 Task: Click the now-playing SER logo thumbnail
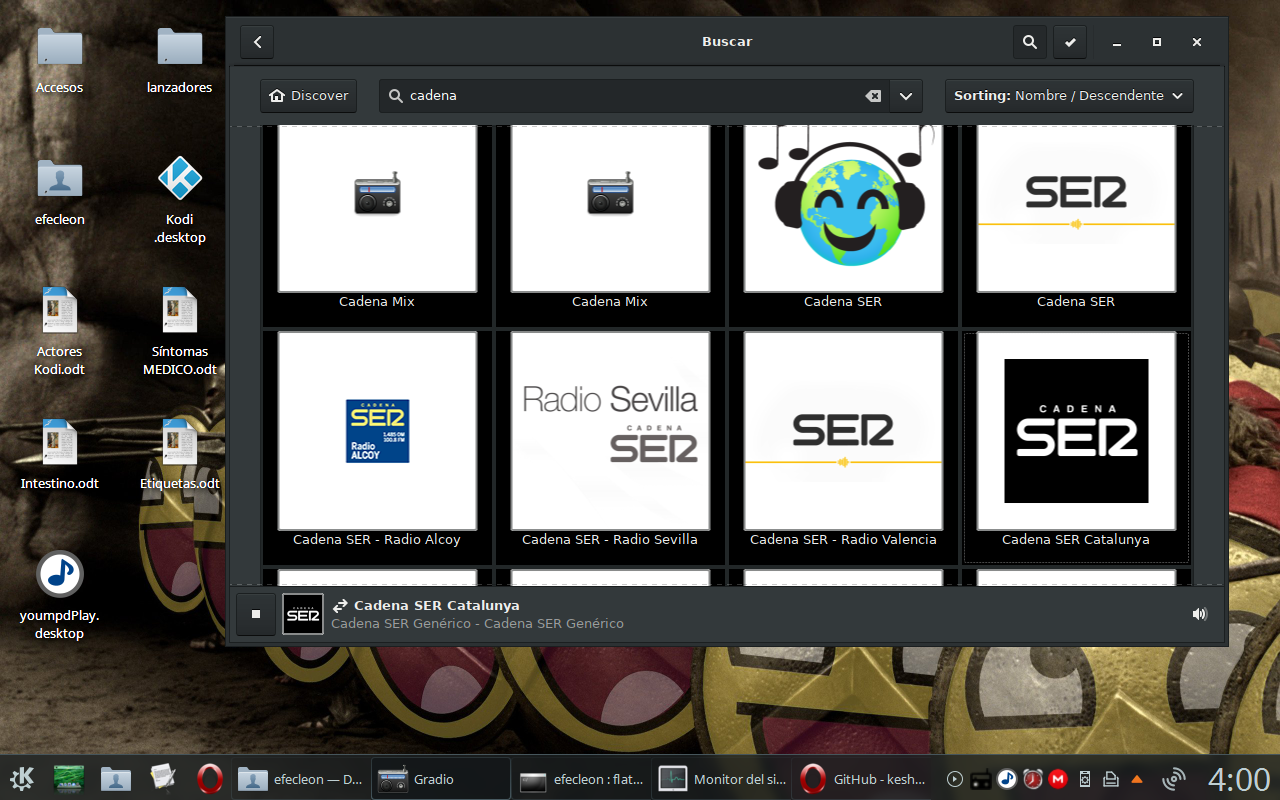pos(303,614)
